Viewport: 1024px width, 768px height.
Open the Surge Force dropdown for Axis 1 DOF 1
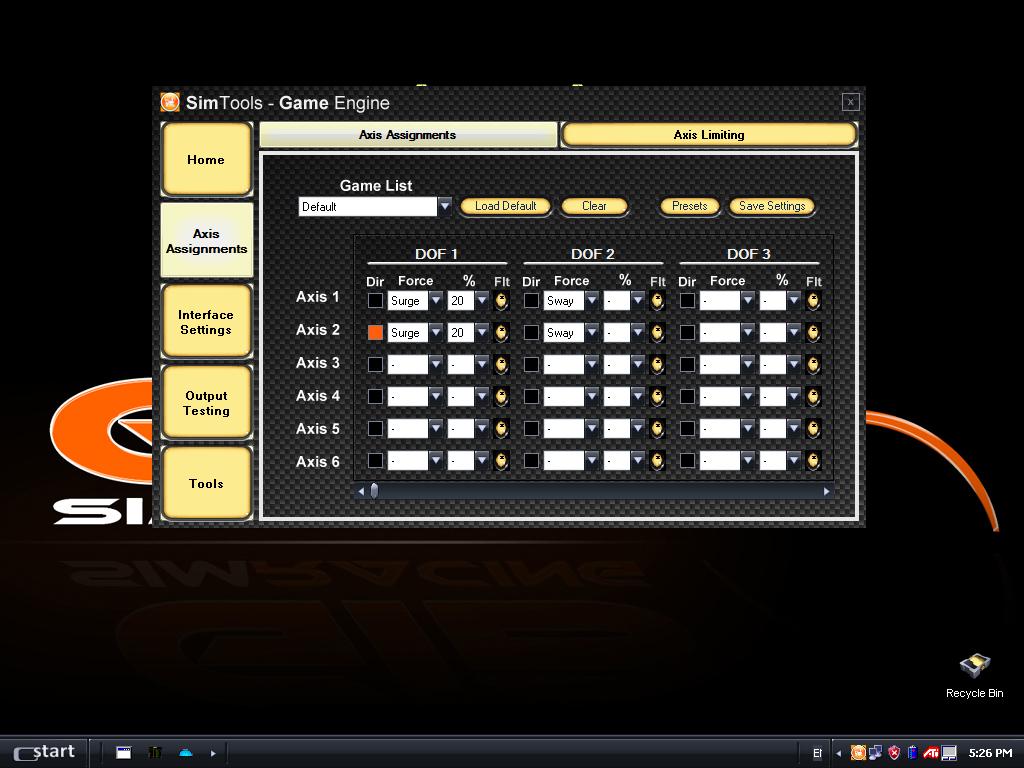[436, 300]
